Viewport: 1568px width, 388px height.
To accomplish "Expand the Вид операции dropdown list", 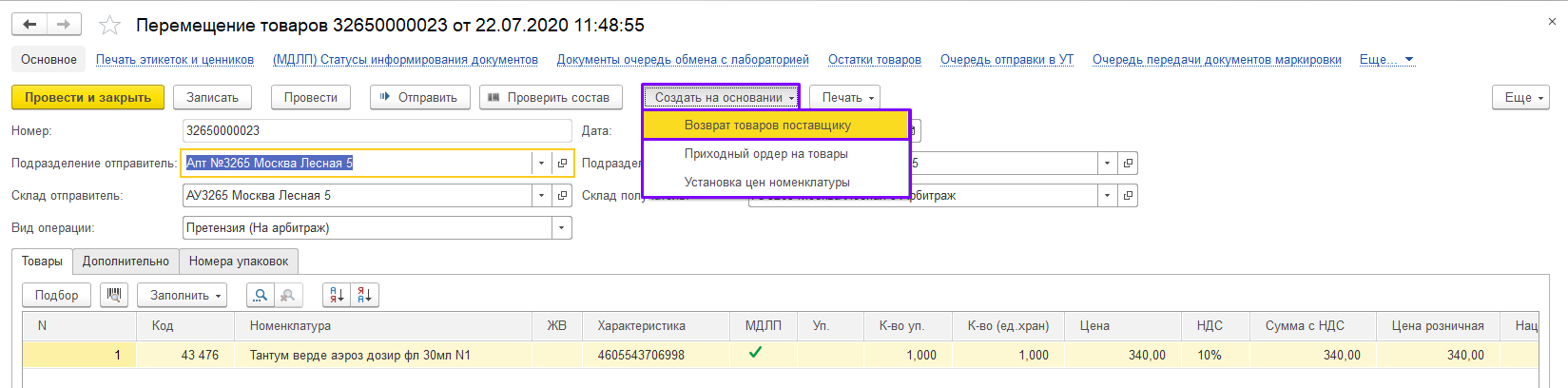I will coord(562,228).
